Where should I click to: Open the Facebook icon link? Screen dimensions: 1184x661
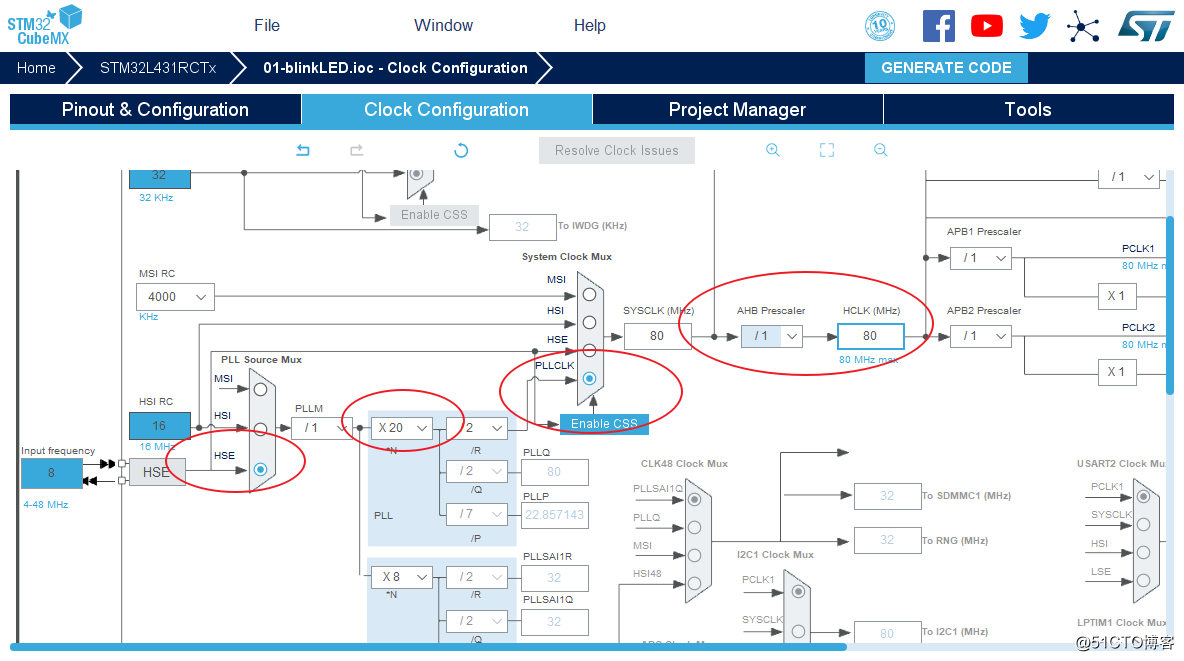(939, 26)
